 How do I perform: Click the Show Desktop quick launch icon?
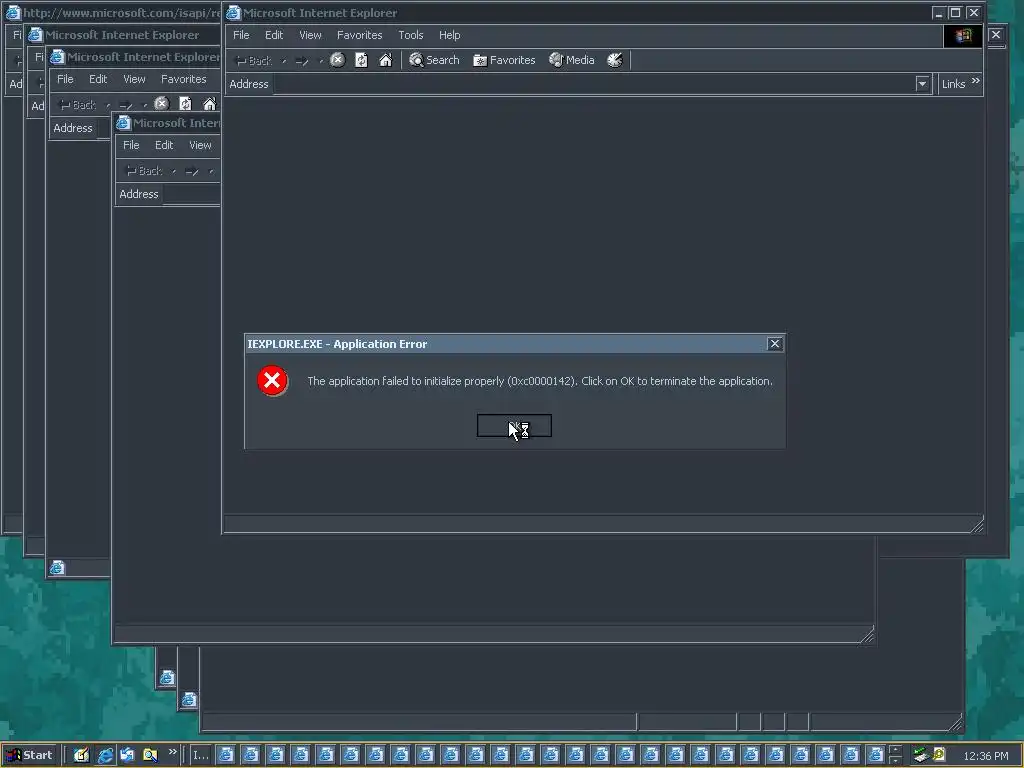(81, 755)
